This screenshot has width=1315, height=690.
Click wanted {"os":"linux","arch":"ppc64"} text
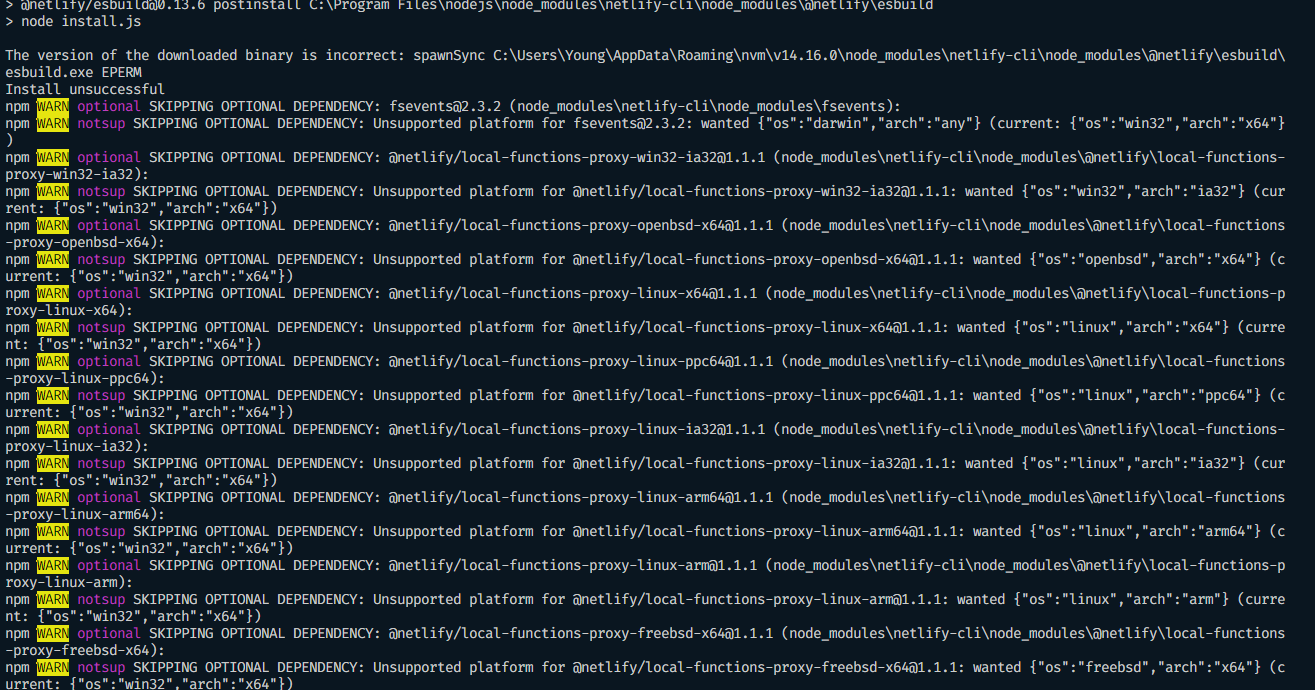(x=1117, y=395)
